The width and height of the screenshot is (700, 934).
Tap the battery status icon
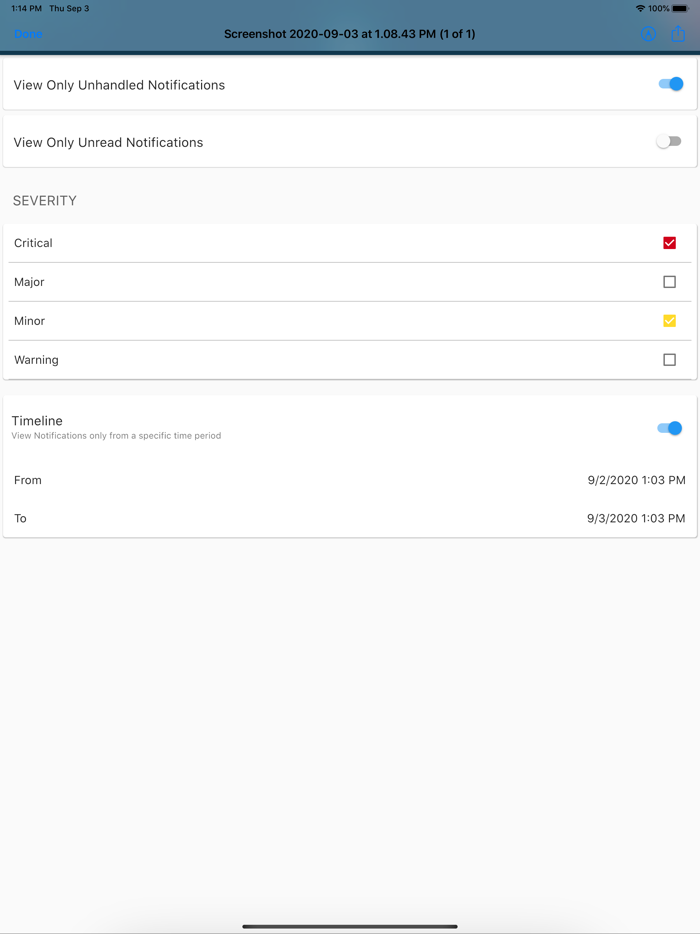coord(680,8)
